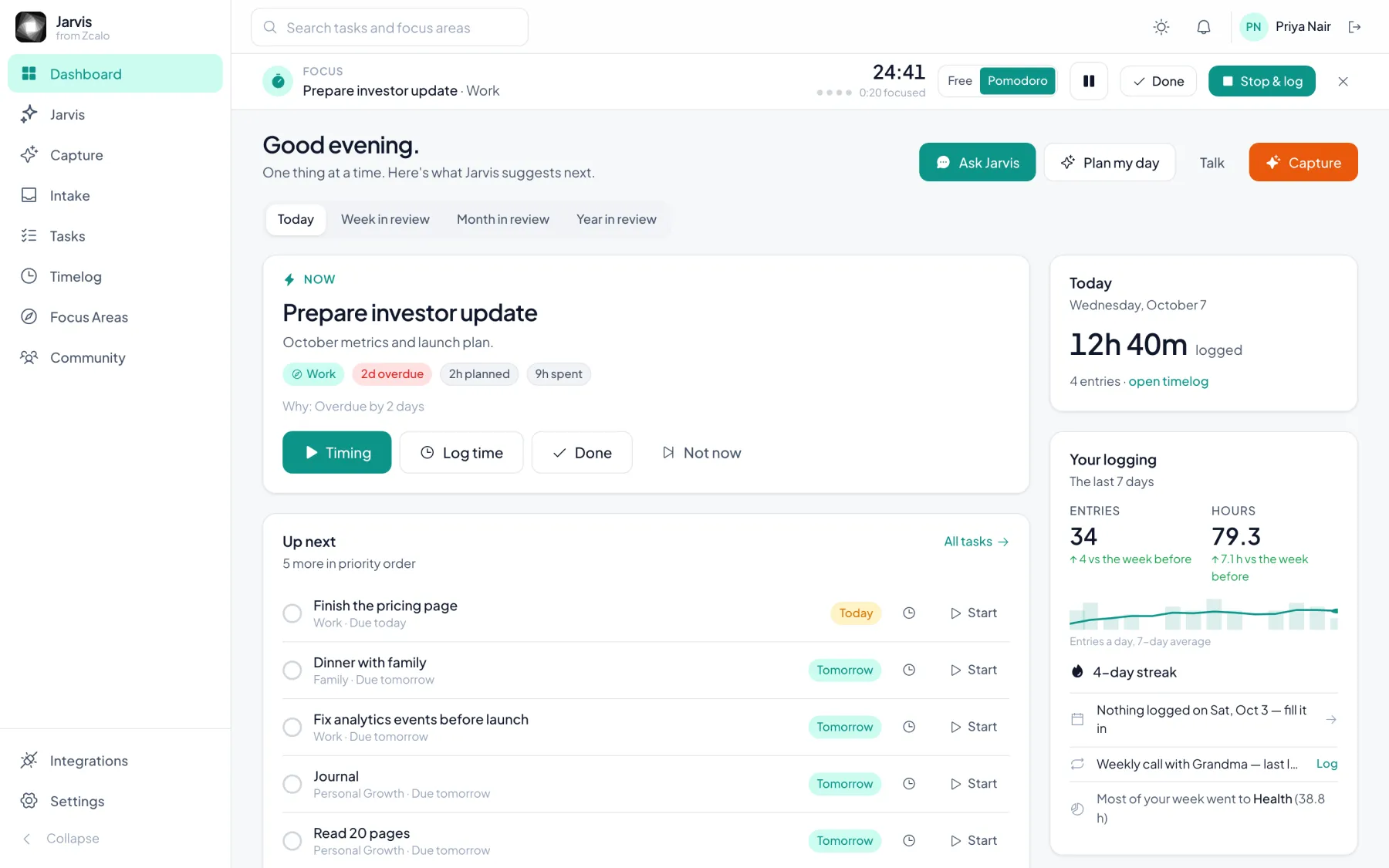
Task: Click the Ask Jarvis button
Action: pos(977,162)
